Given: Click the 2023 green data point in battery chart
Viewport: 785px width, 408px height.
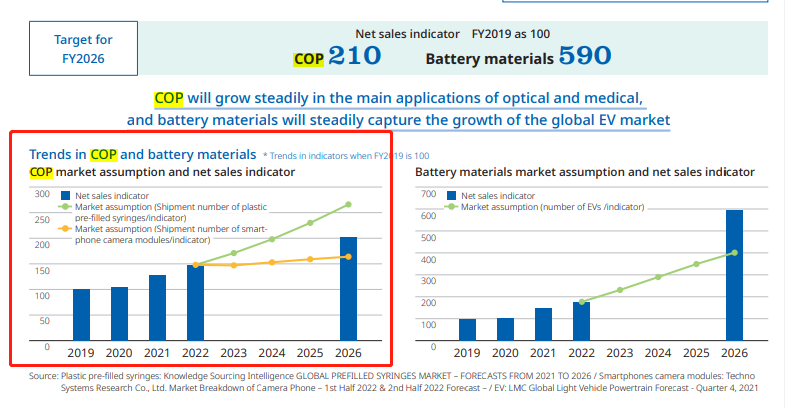Looking at the screenshot, I should (x=620, y=290).
